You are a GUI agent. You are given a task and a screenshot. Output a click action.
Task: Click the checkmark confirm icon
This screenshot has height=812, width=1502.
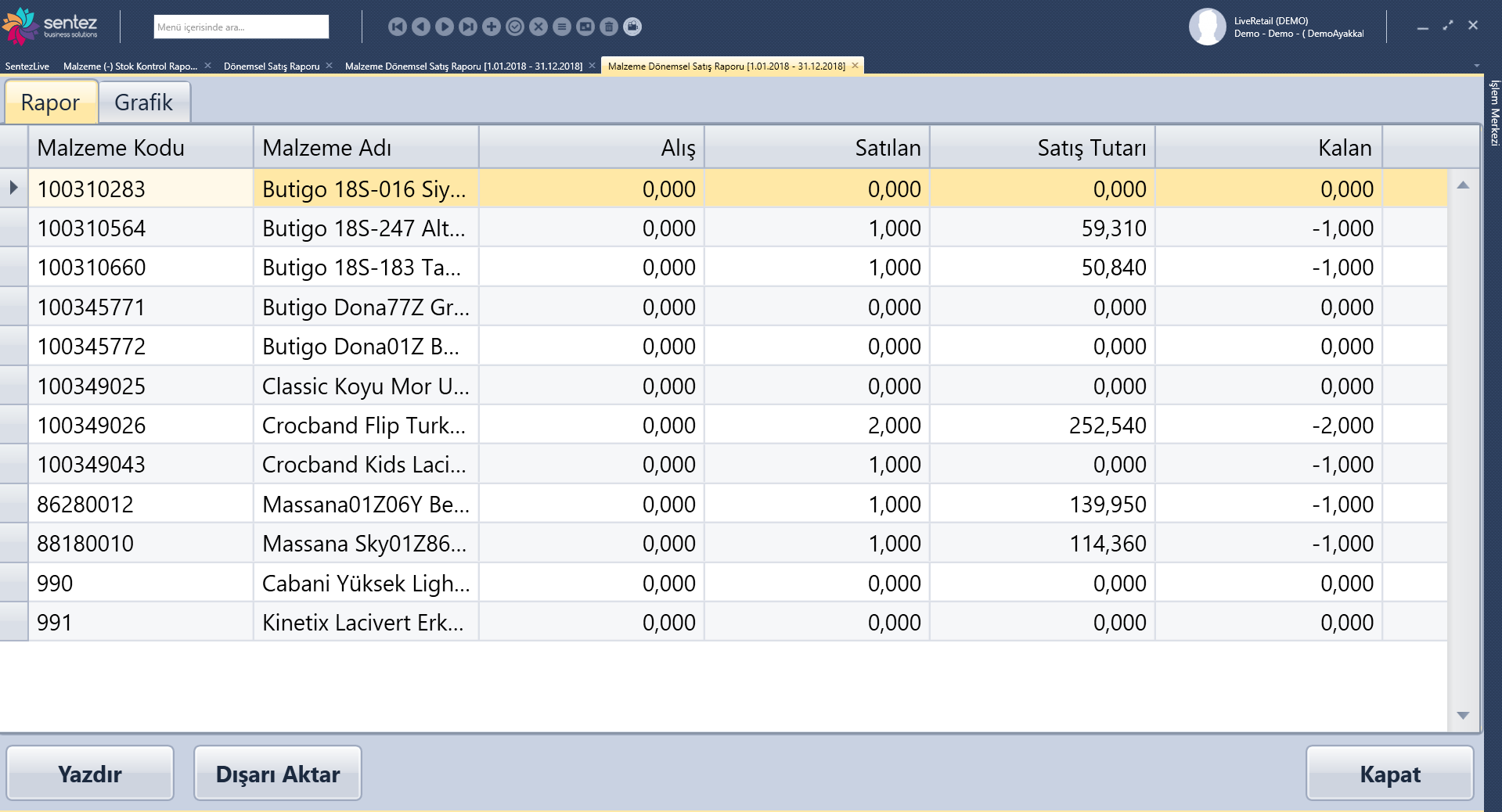pyautogui.click(x=514, y=27)
